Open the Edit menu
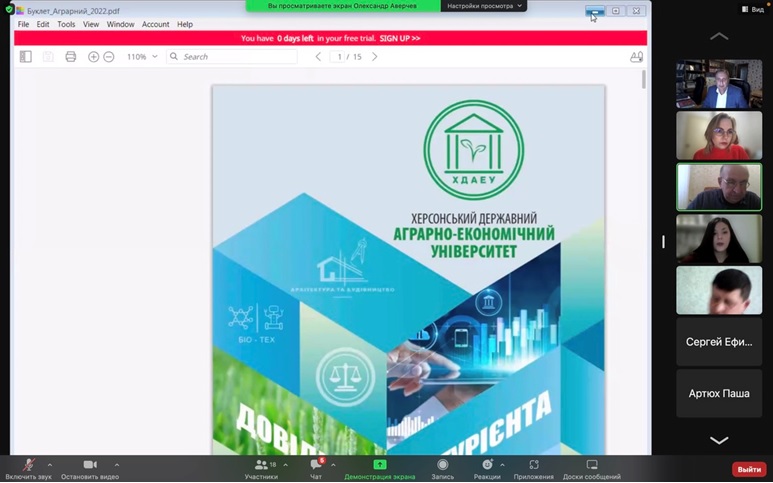This screenshot has height=483, width=773. point(43,24)
